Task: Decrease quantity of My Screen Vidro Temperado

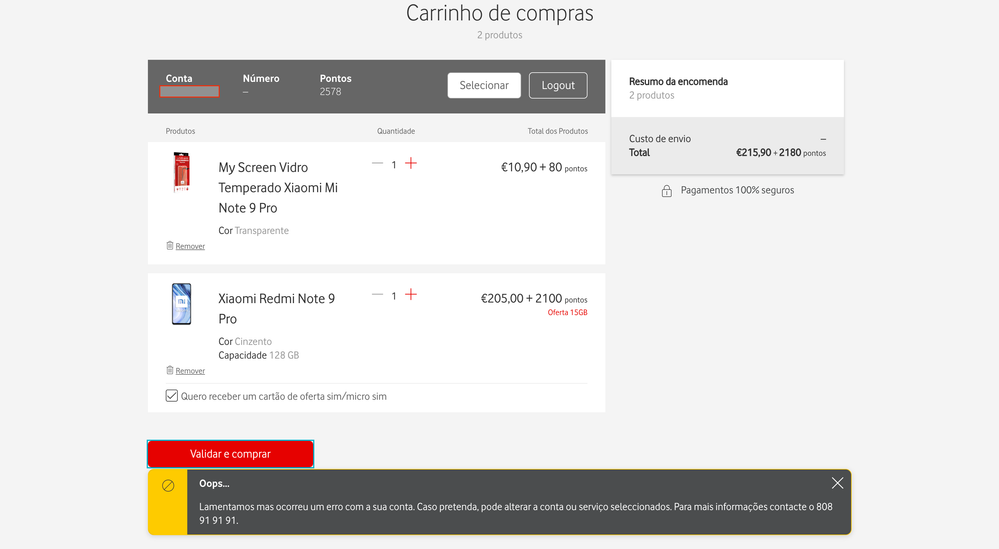Action: click(x=377, y=163)
